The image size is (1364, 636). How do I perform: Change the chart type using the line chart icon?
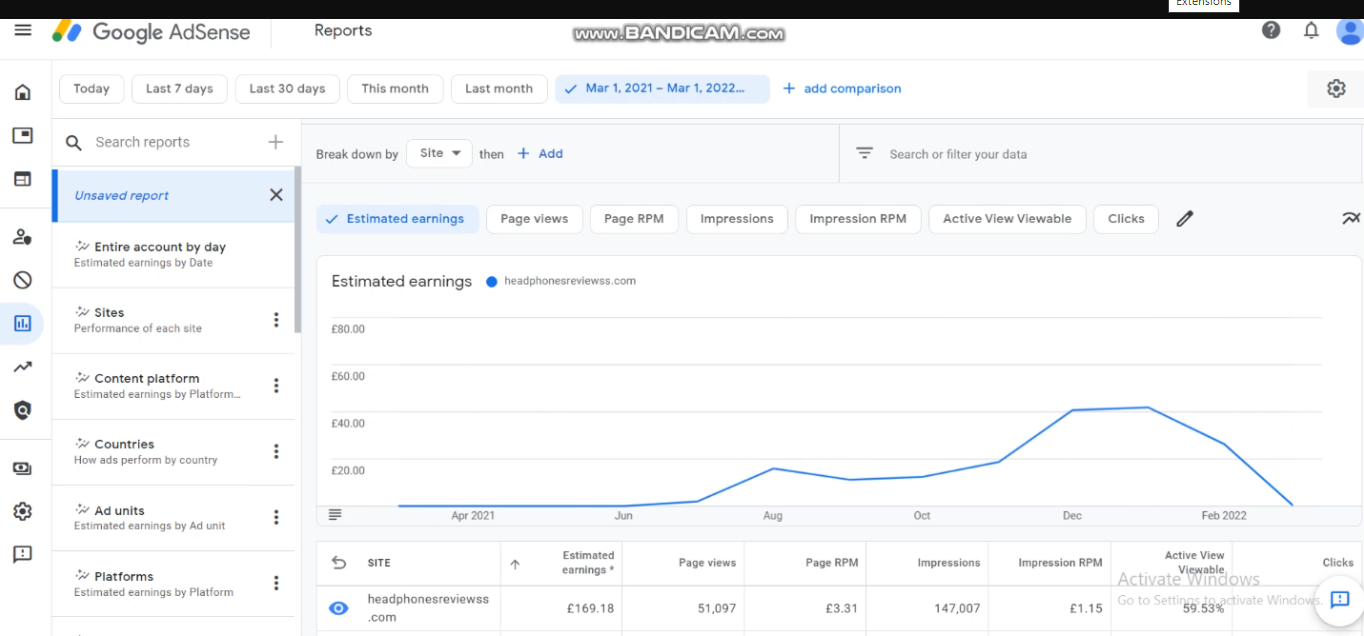(x=1351, y=219)
